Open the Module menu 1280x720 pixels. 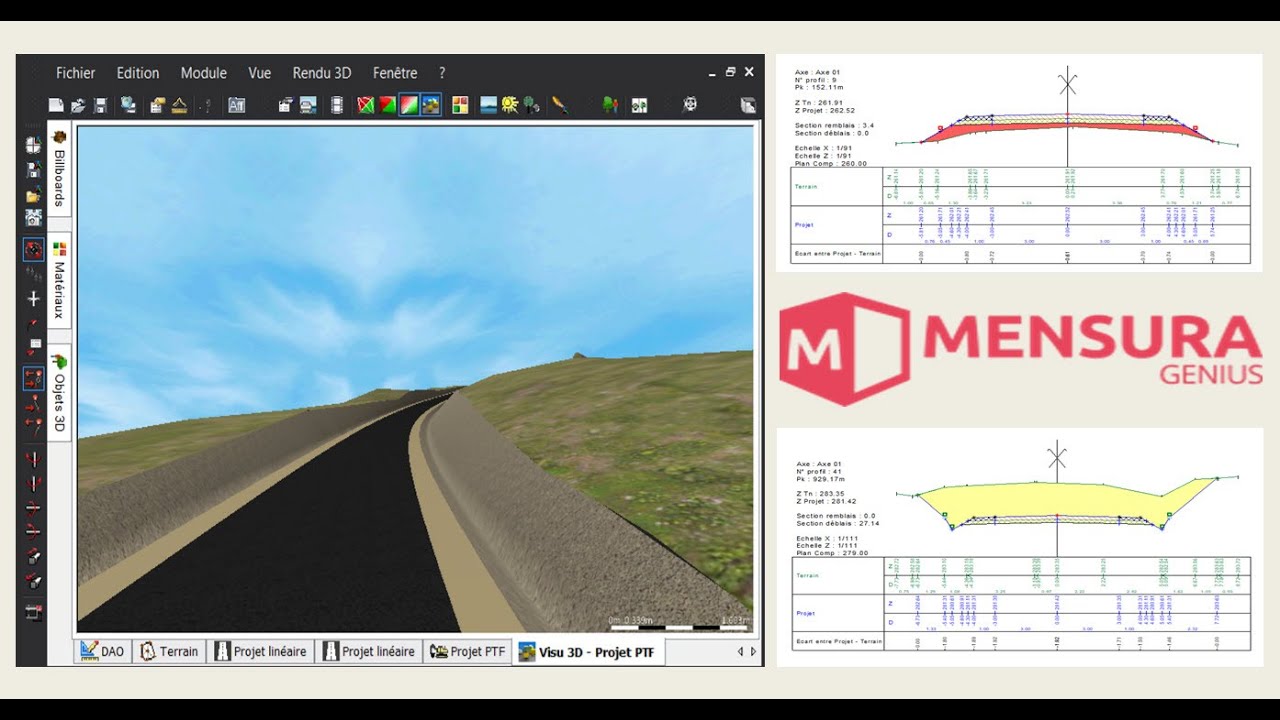(x=204, y=73)
